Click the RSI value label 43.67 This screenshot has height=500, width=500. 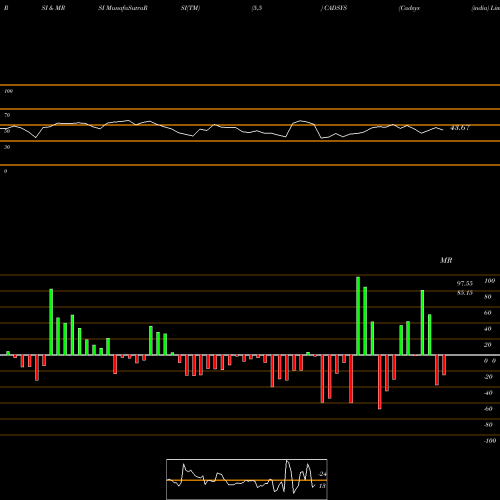(x=460, y=128)
